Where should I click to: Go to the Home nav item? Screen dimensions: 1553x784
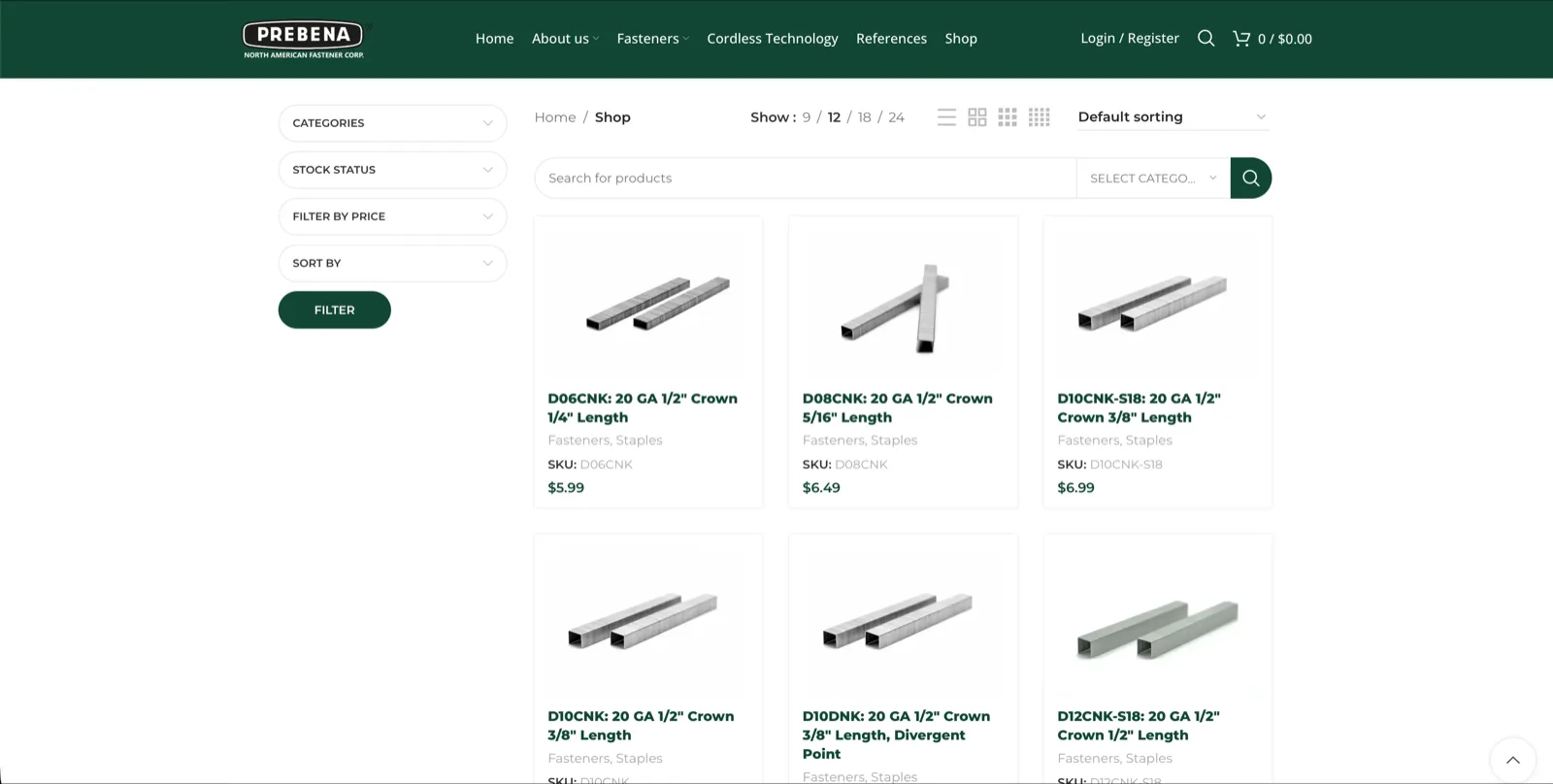click(x=494, y=39)
